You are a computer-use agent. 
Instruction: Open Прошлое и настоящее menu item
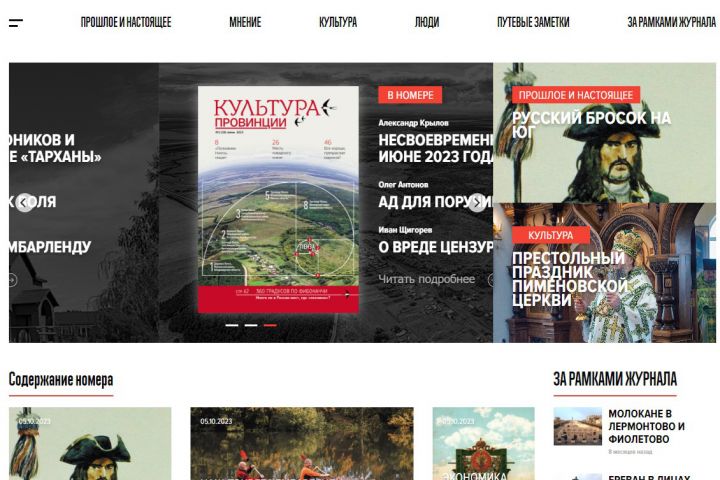pyautogui.click(x=126, y=22)
